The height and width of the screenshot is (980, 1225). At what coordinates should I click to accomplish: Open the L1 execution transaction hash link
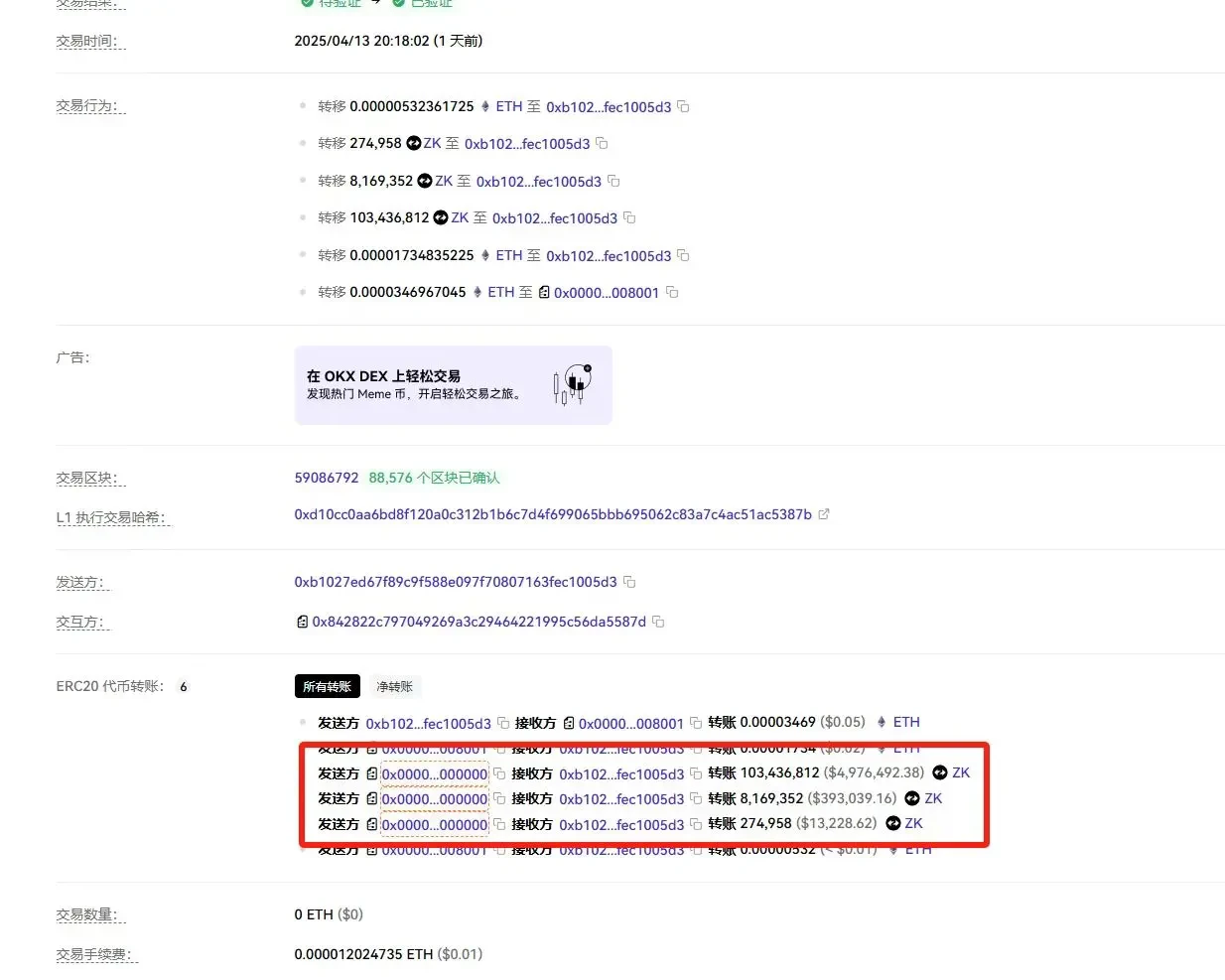(553, 514)
